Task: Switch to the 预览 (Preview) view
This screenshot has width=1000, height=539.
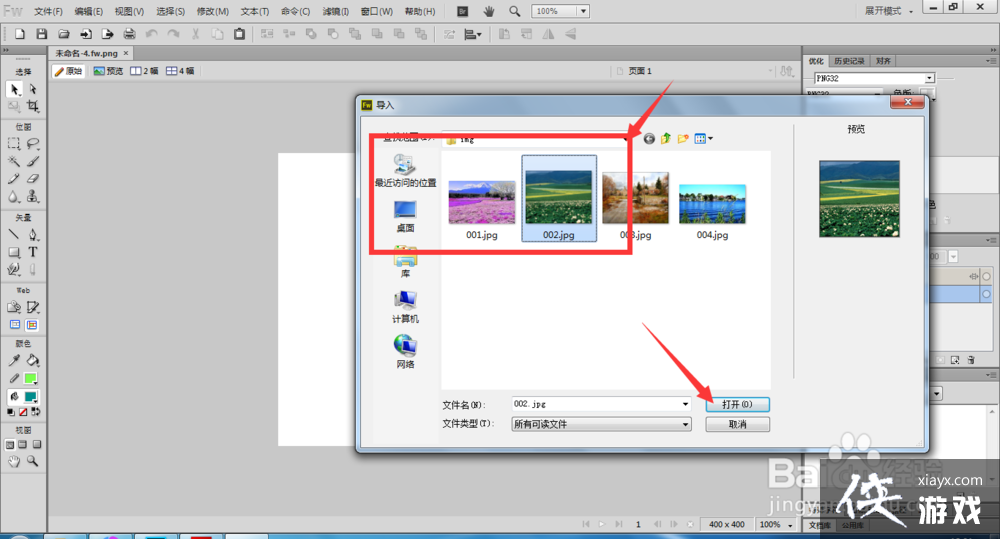Action: 108,71
